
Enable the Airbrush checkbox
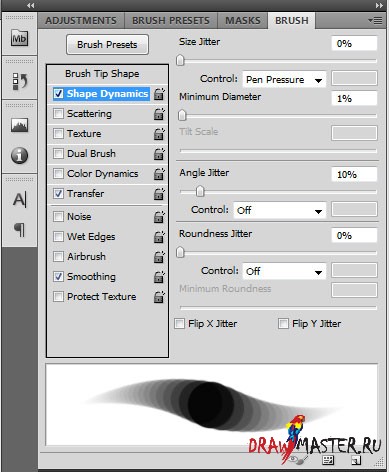tap(58, 257)
